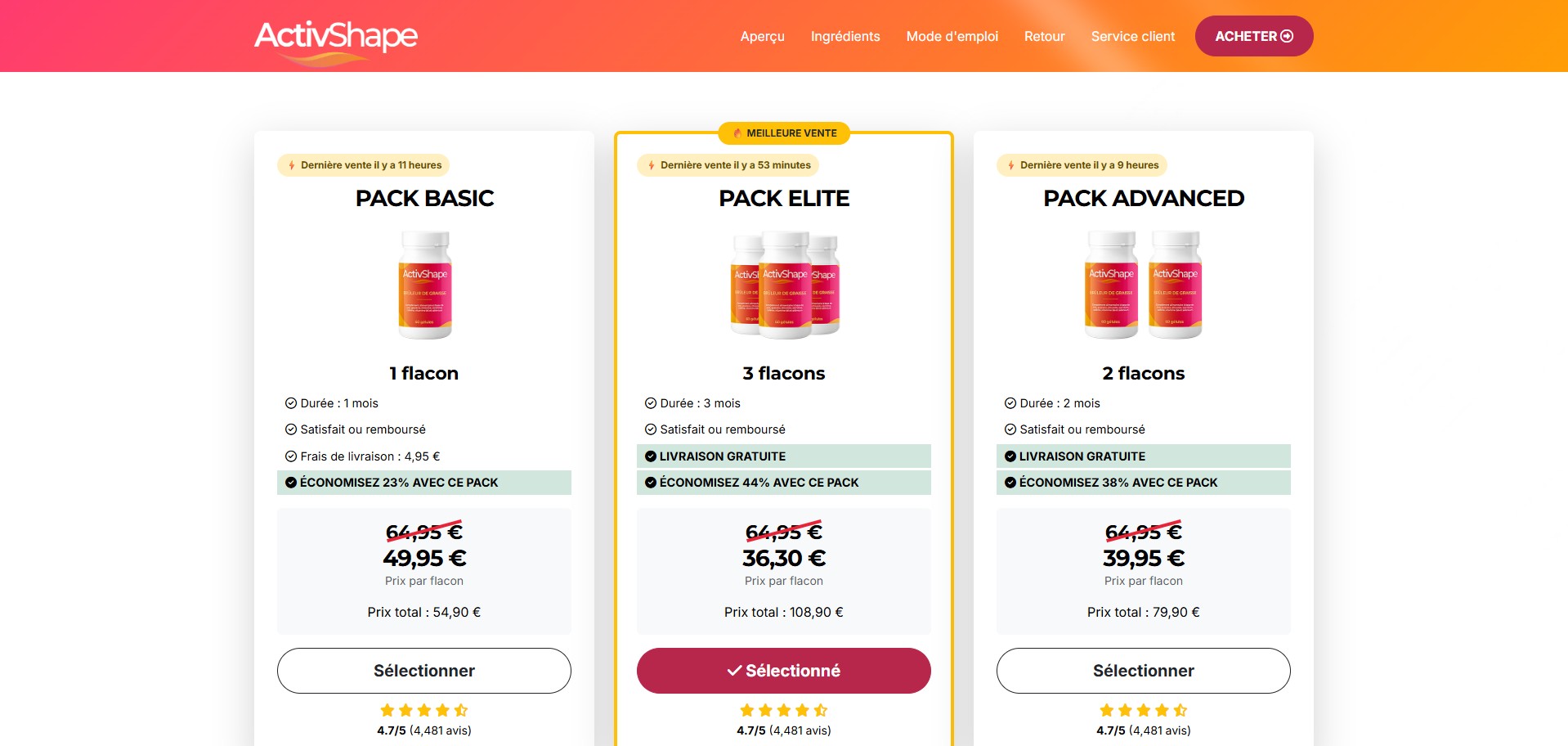Toggle the selected Pack Elite button
Screen dimensions: 1568x746
[783, 671]
